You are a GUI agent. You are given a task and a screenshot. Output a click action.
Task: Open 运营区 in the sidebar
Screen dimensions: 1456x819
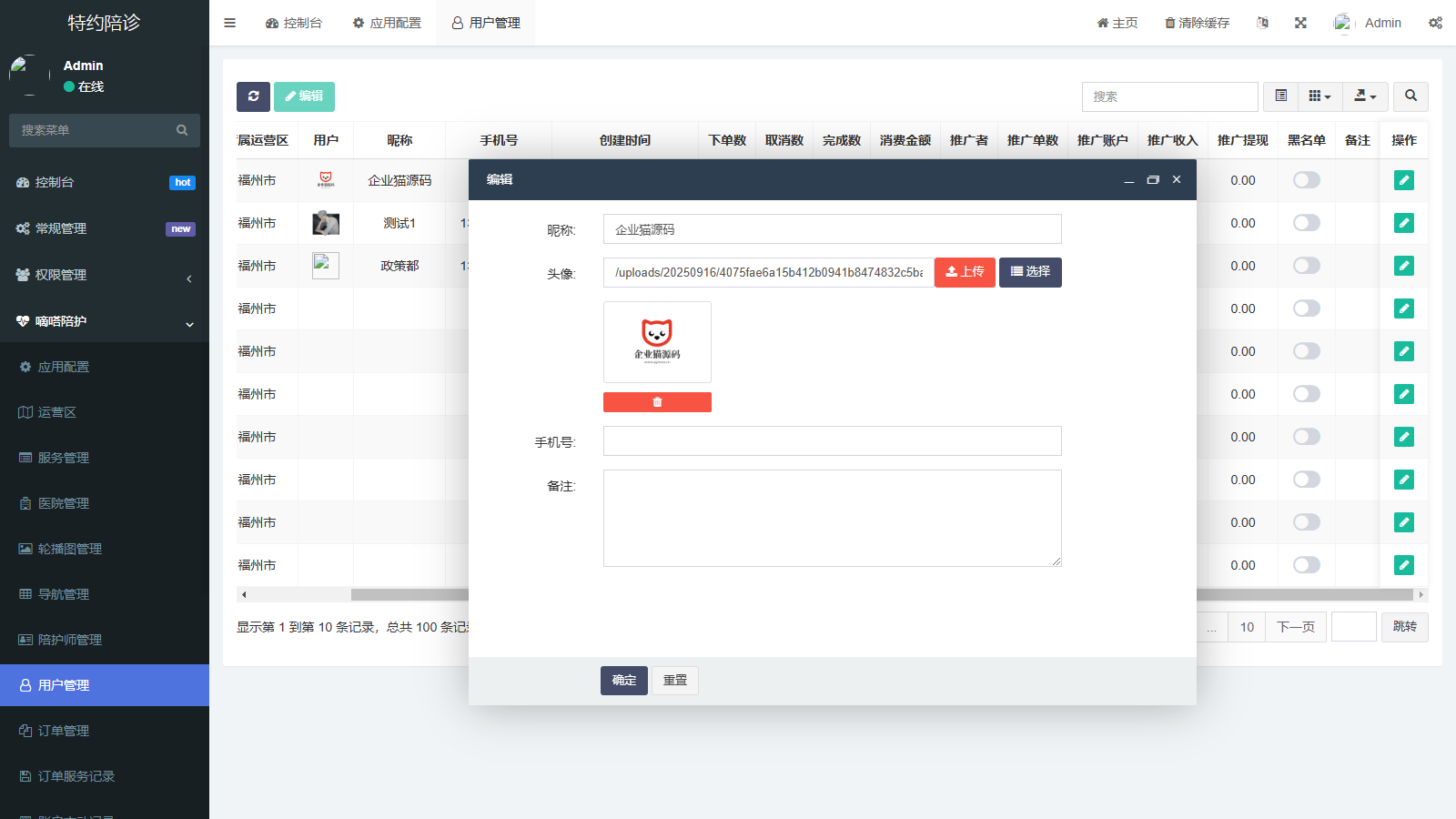(105, 412)
